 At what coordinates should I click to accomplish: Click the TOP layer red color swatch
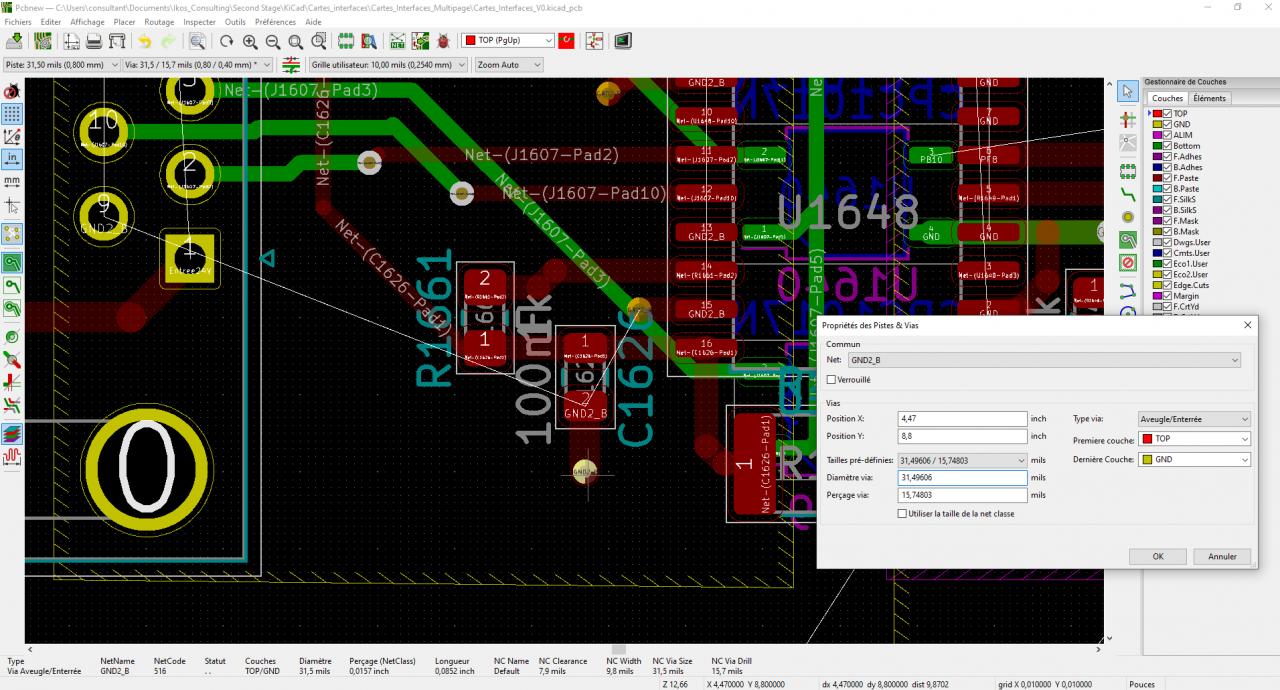point(1158,114)
